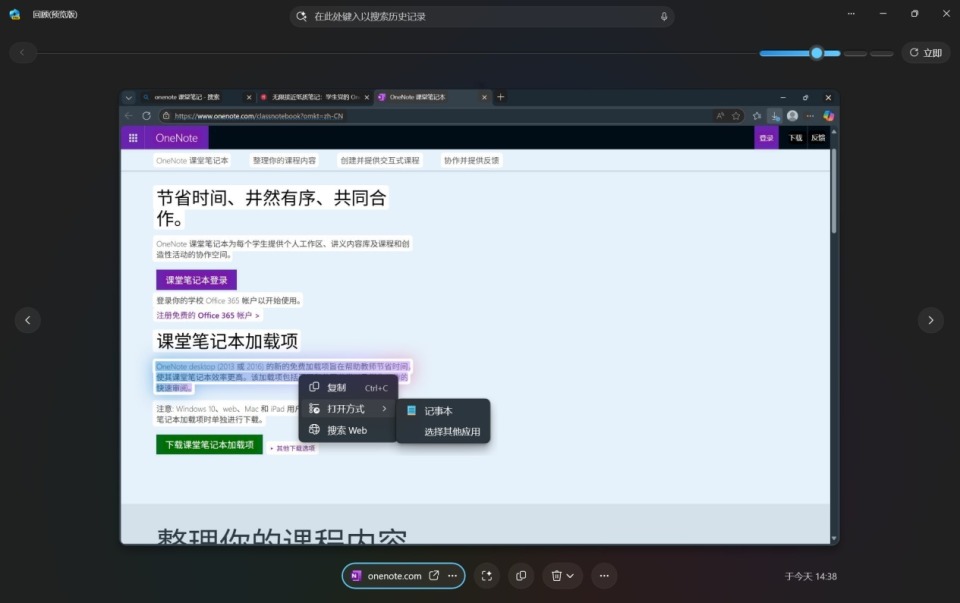Click the delete (trash) snapshot icon
This screenshot has height=603, width=960.
(557, 575)
